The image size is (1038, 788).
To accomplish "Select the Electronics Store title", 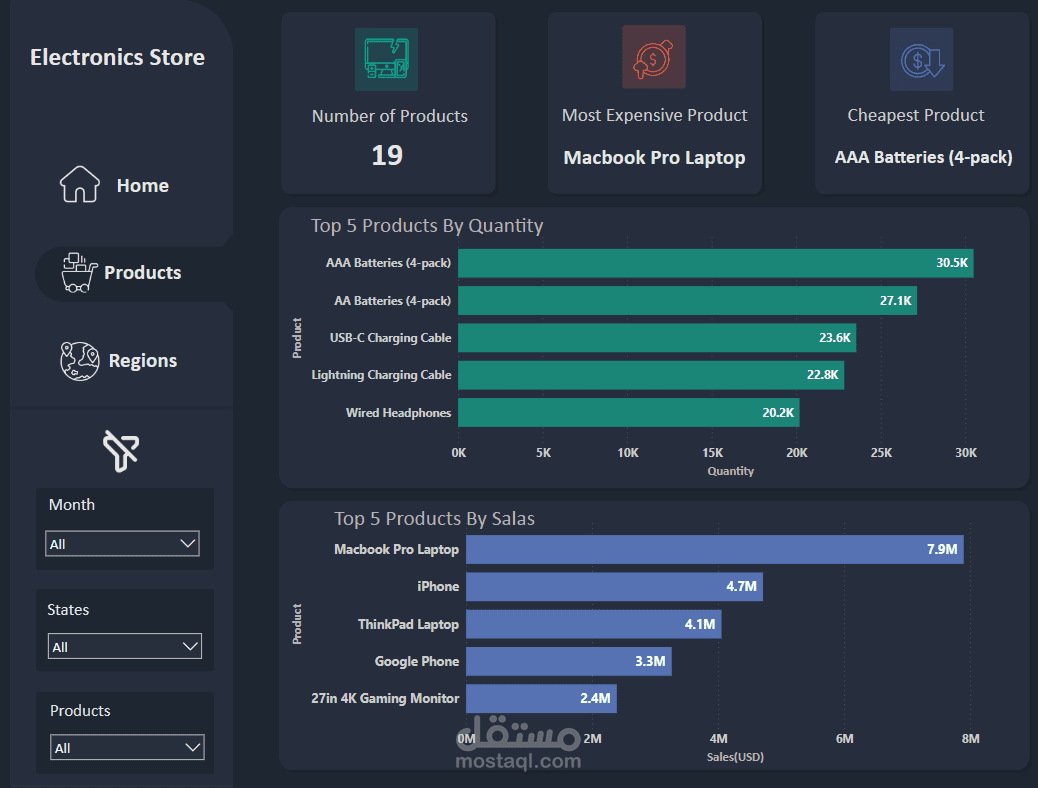I will pyautogui.click(x=117, y=57).
